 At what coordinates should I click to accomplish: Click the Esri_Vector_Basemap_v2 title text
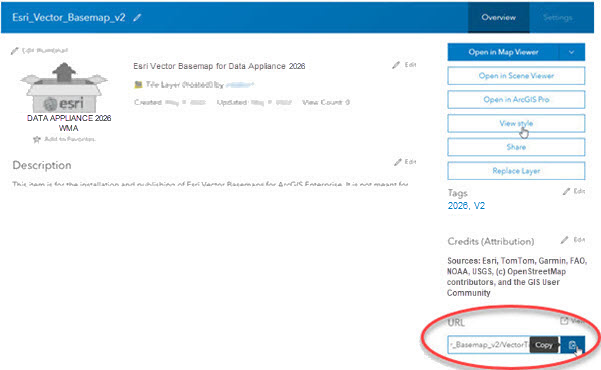[x=69, y=18]
